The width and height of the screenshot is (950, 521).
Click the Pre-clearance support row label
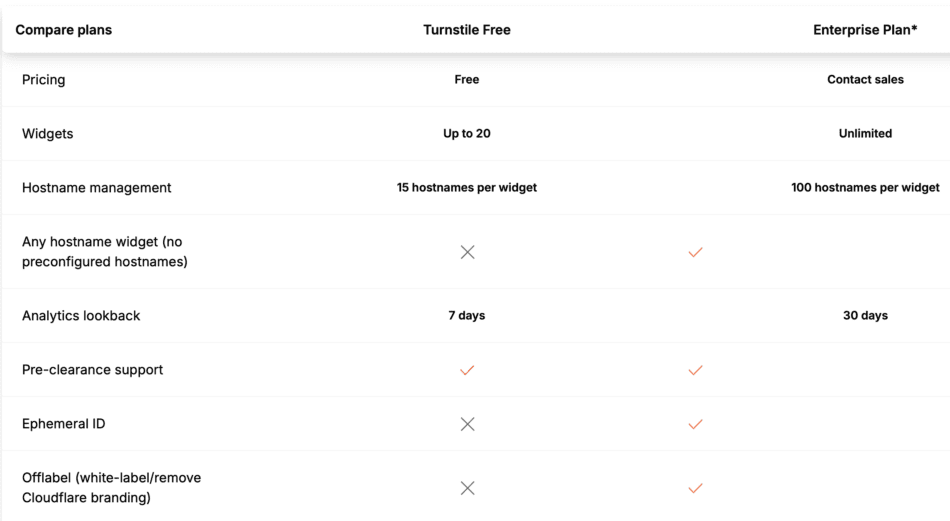point(92,370)
